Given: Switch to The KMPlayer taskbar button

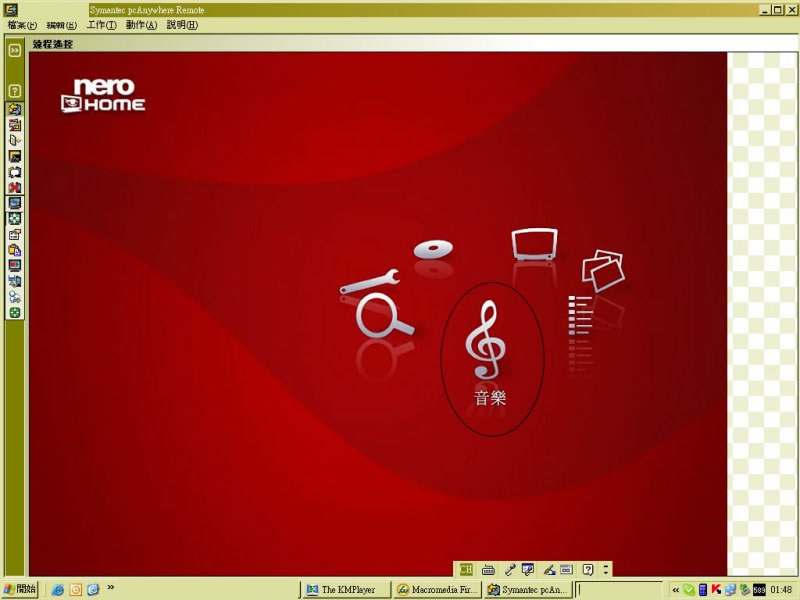Looking at the screenshot, I should [x=346, y=589].
